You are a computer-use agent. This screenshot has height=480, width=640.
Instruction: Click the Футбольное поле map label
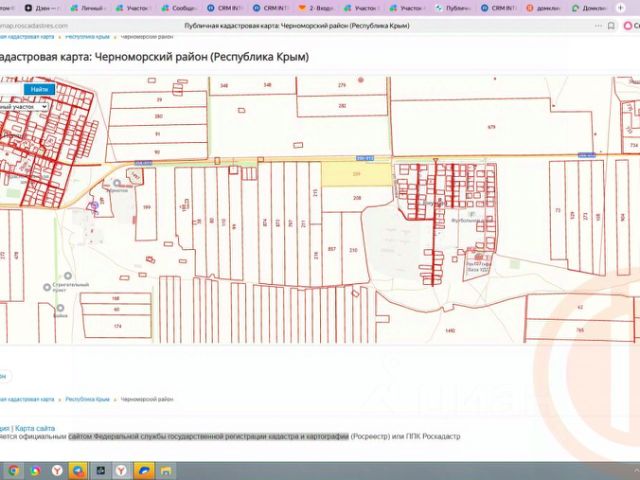click(x=472, y=220)
